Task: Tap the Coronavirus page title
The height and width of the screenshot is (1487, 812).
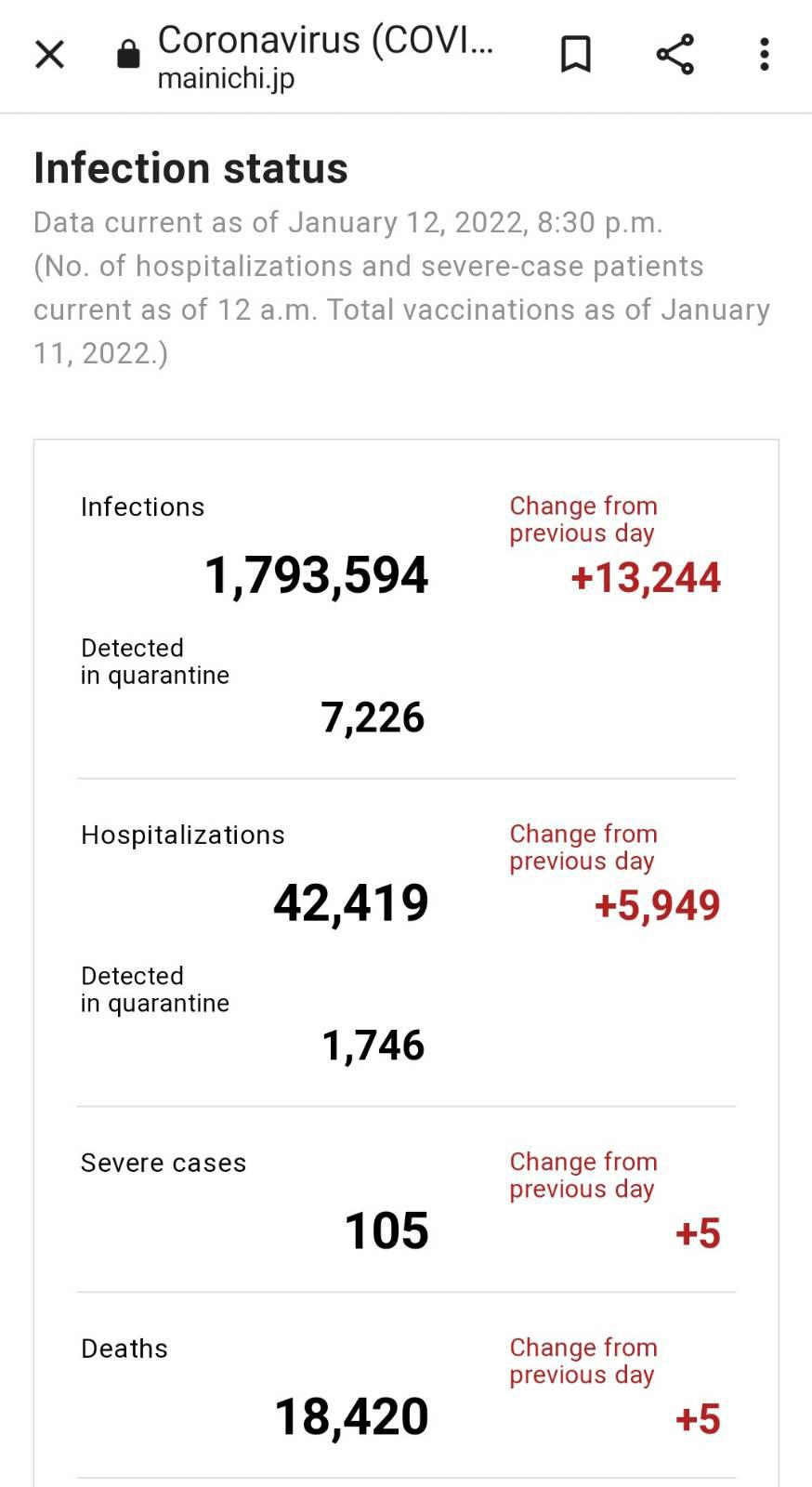Action: pyautogui.click(x=325, y=40)
